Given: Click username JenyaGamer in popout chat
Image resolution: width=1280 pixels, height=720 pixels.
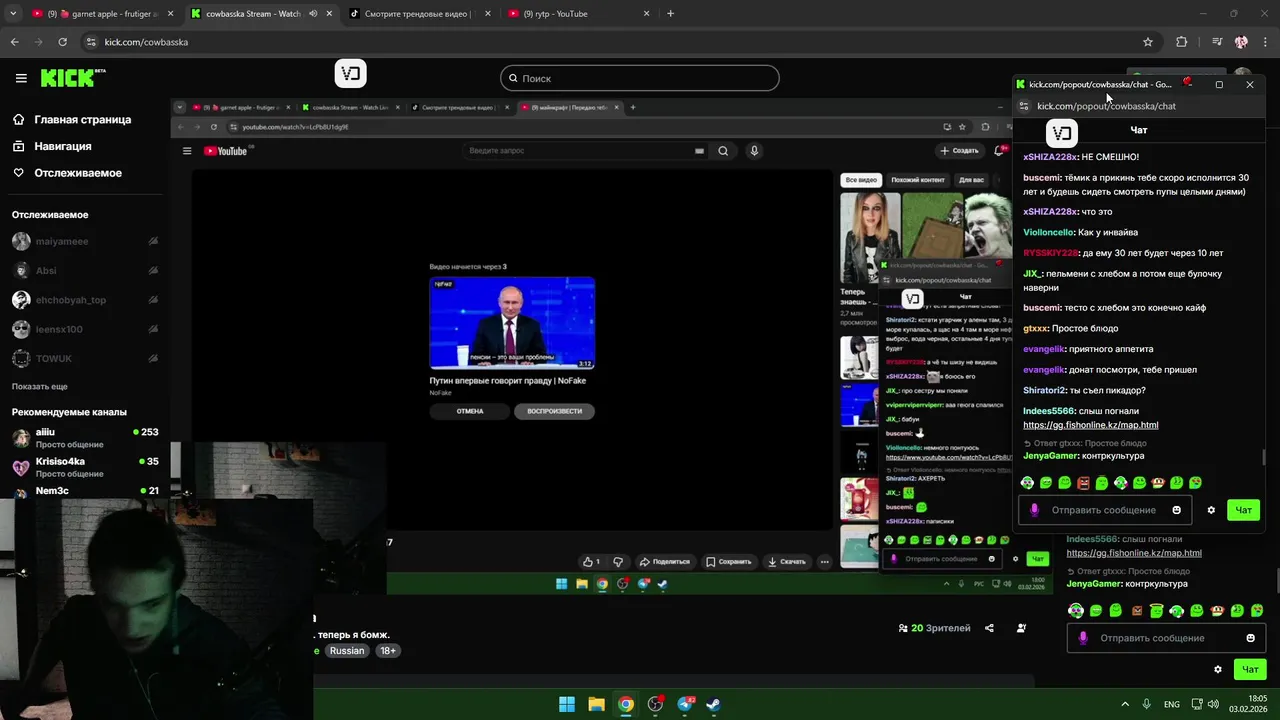Looking at the screenshot, I should [x=1050, y=456].
